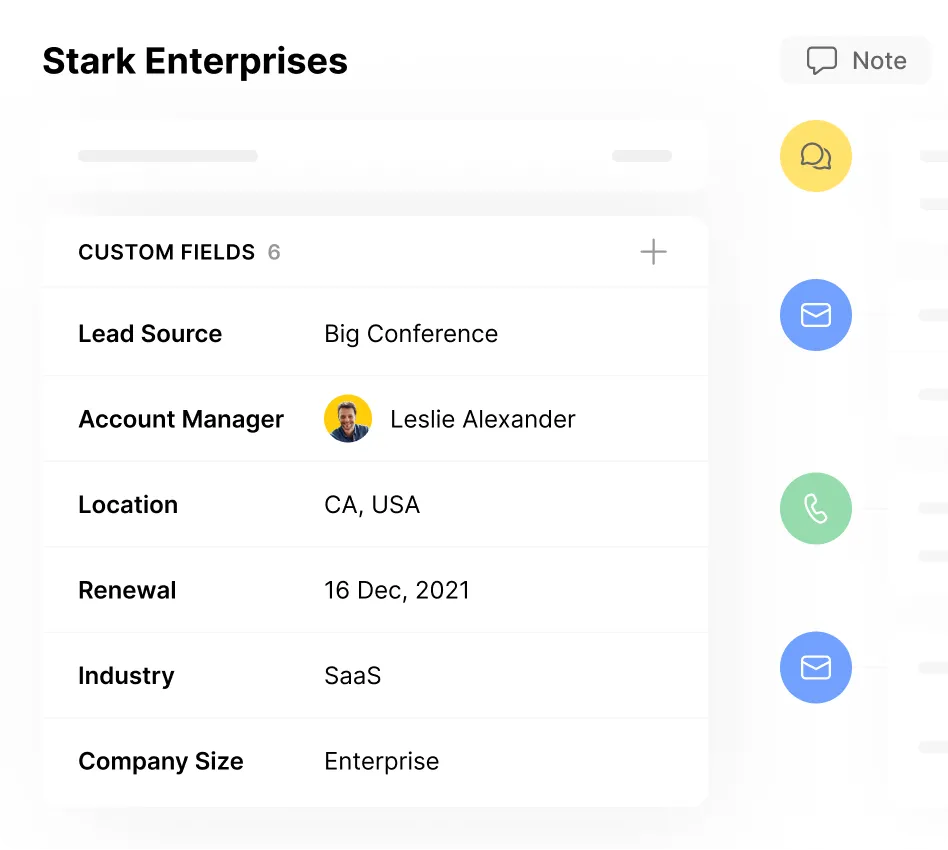Open the Note composer button
The height and width of the screenshot is (850, 948).
click(856, 60)
